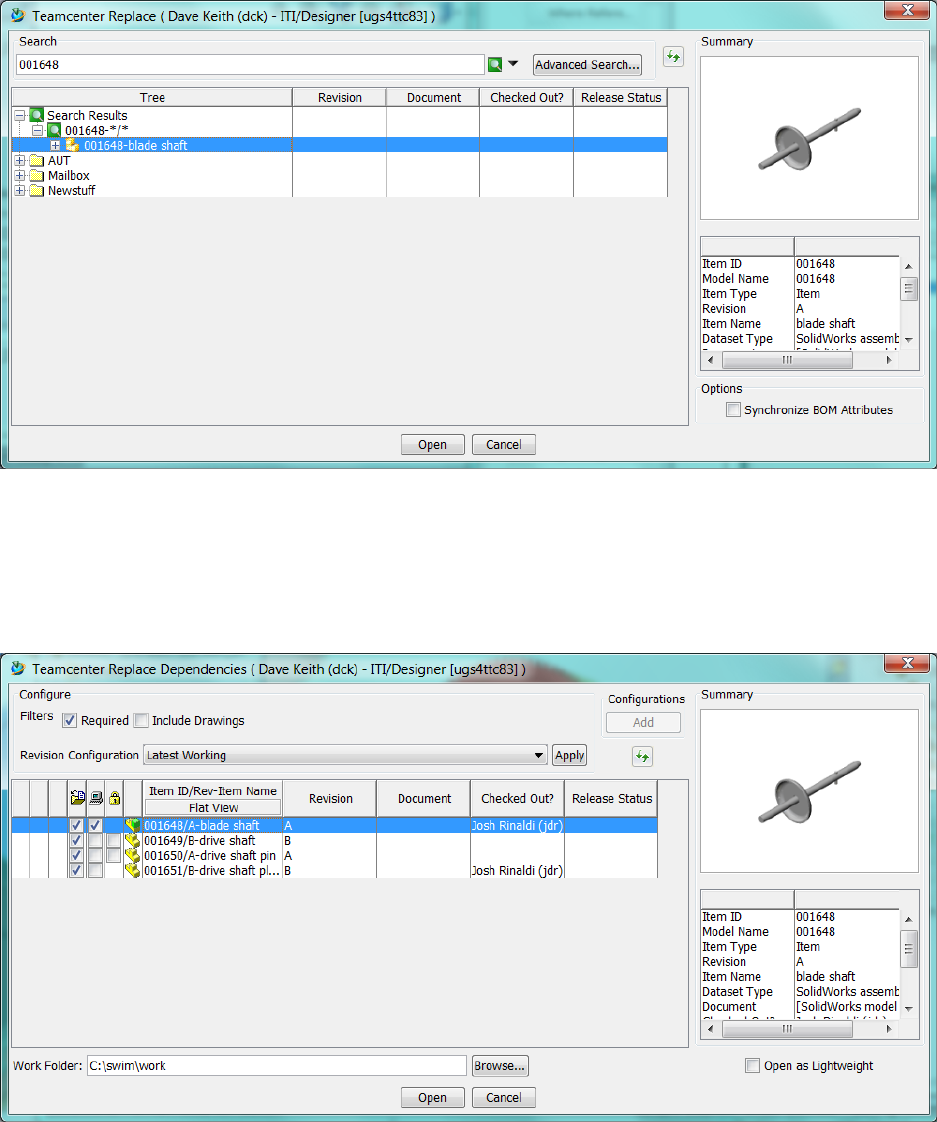
Task: Open the search type dropdown arrow
Action: [x=513, y=64]
